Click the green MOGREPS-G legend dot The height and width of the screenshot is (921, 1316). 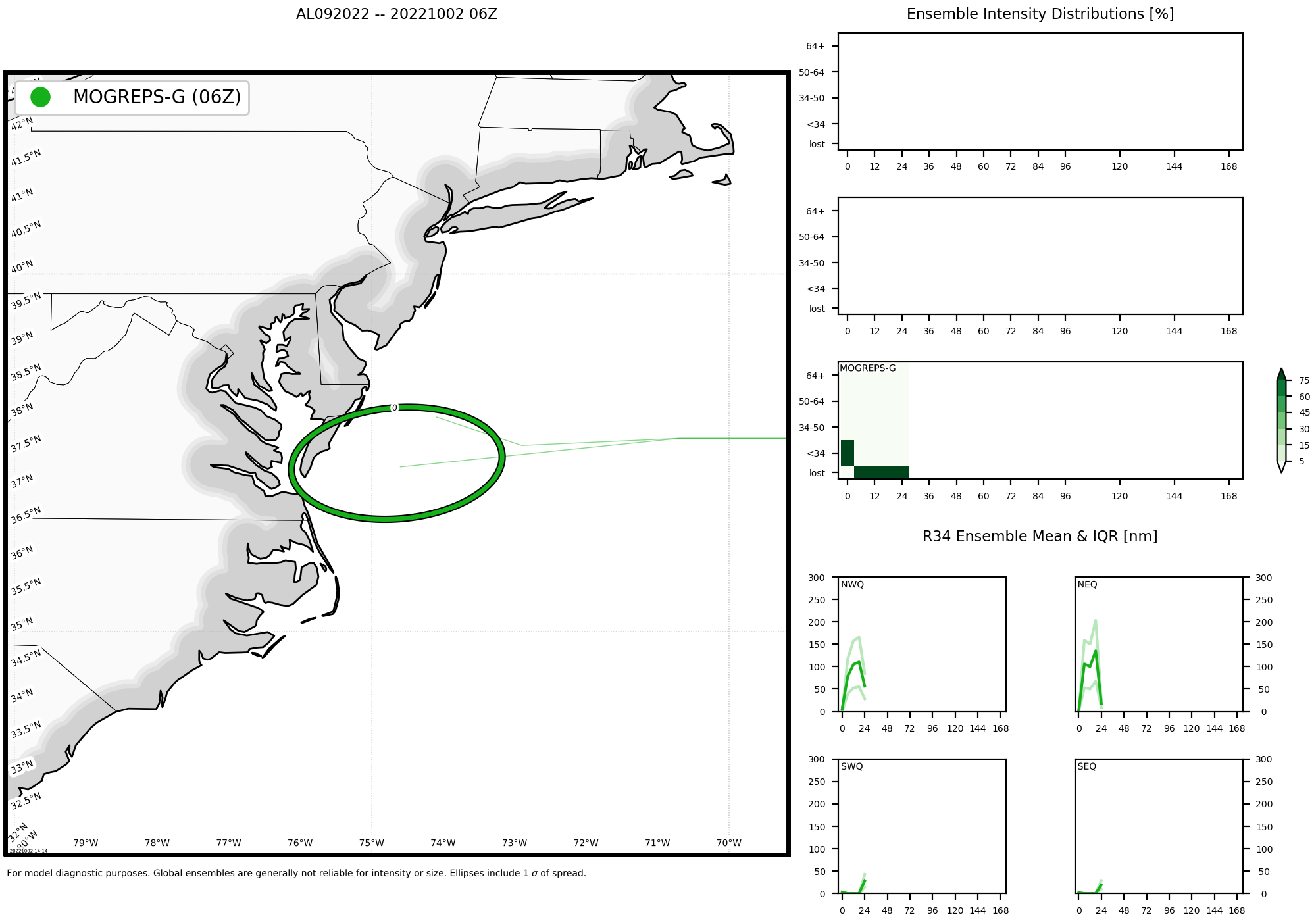click(40, 97)
